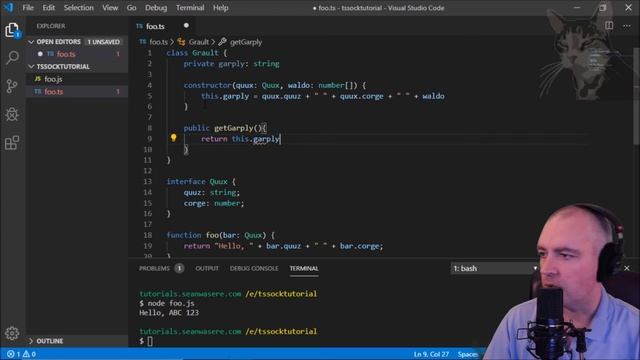Click 'function foo' on line 18
The width and height of the screenshot is (640, 360).
pos(193,235)
